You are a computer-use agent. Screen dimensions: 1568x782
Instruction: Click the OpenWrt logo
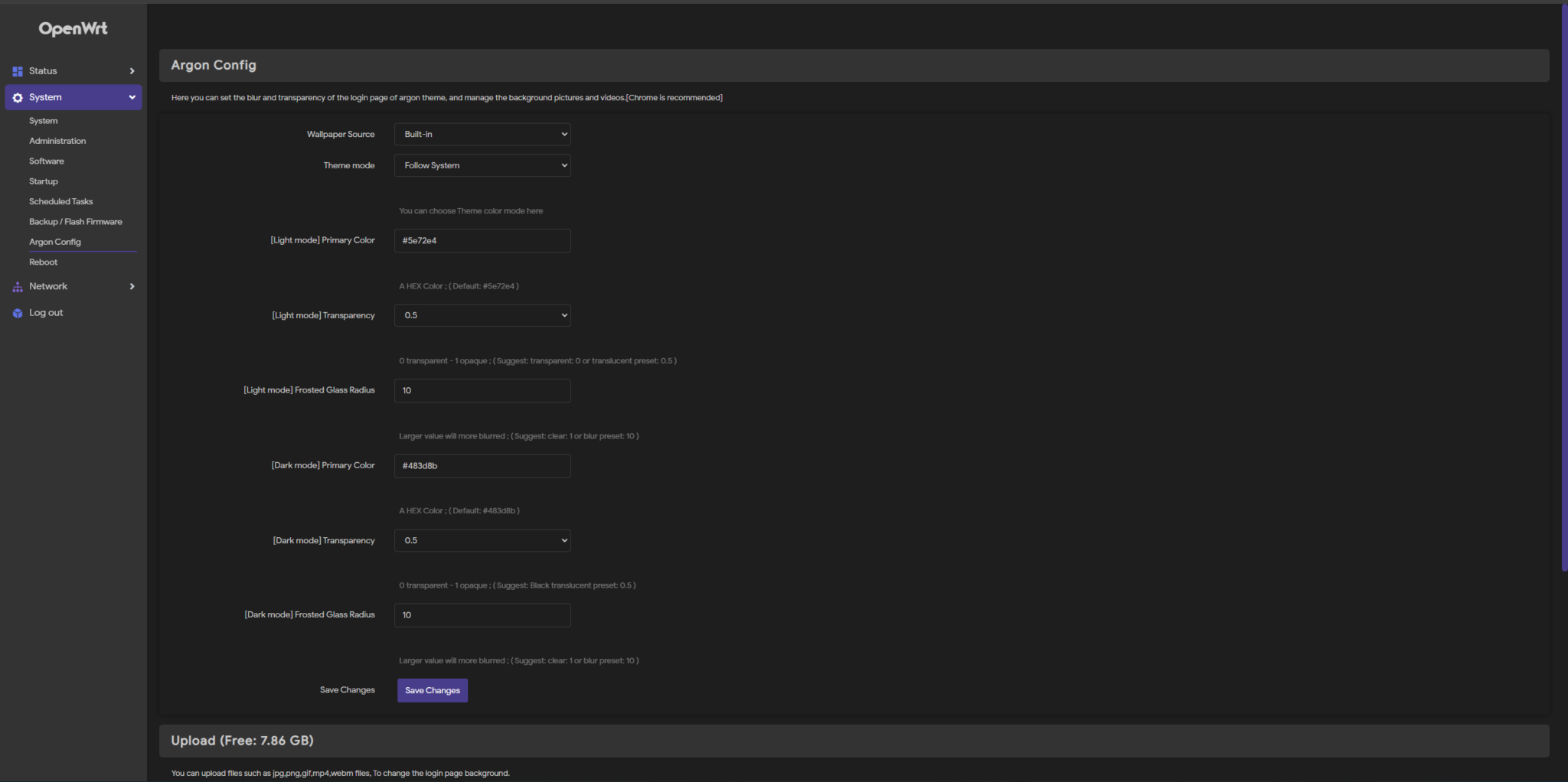[73, 29]
